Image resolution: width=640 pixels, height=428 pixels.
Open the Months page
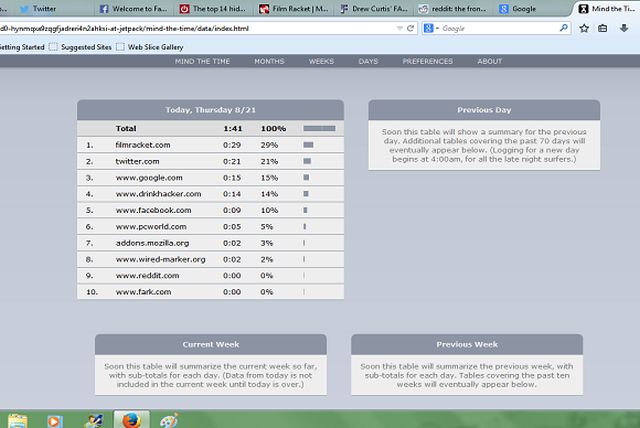[x=269, y=61]
